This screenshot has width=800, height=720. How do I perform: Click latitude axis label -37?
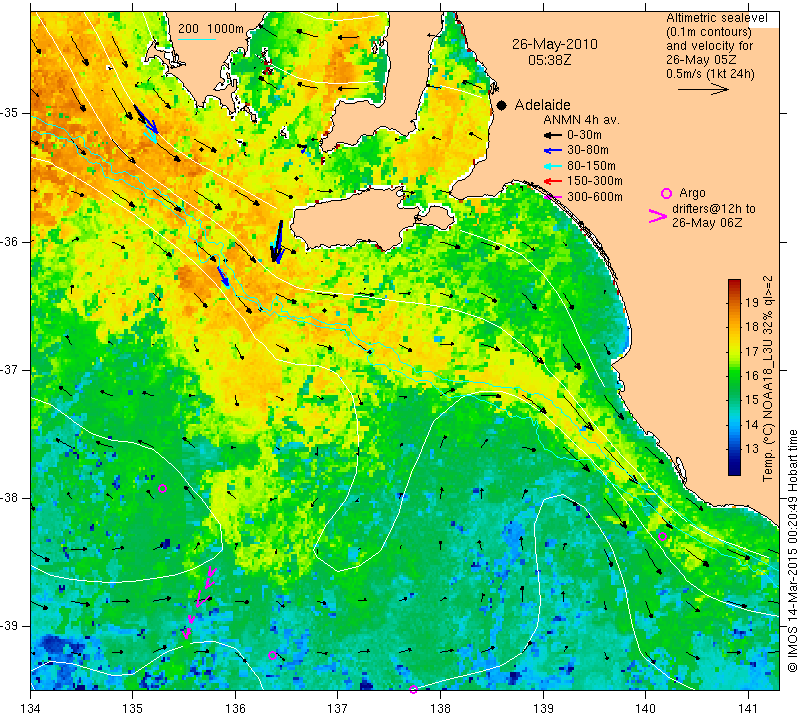pos(10,369)
